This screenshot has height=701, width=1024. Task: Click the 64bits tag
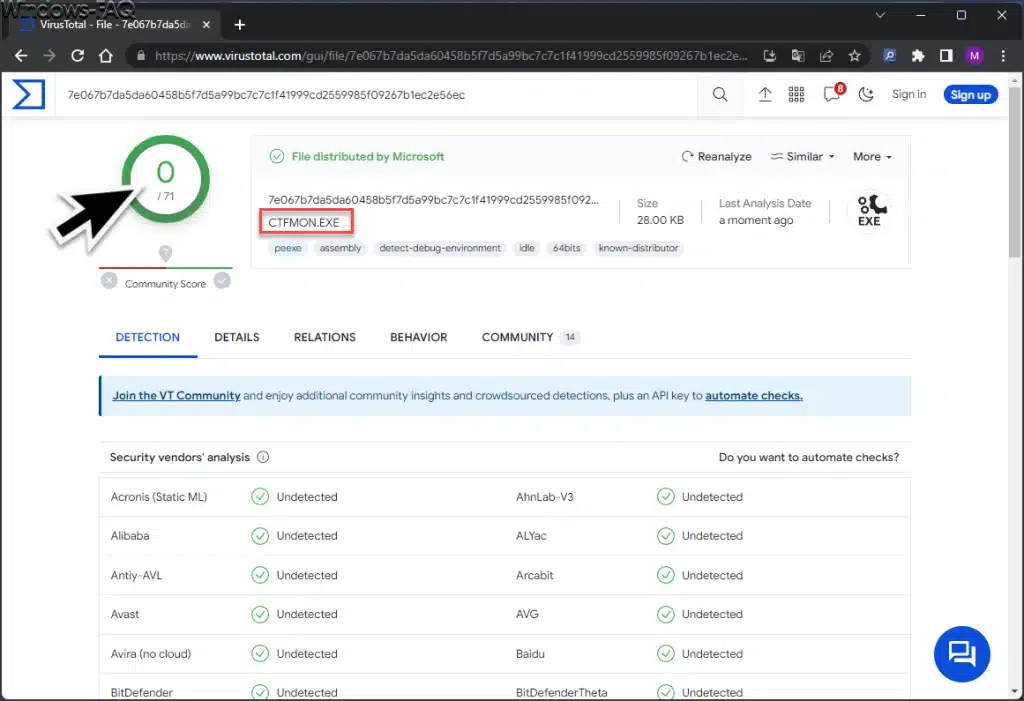(566, 248)
